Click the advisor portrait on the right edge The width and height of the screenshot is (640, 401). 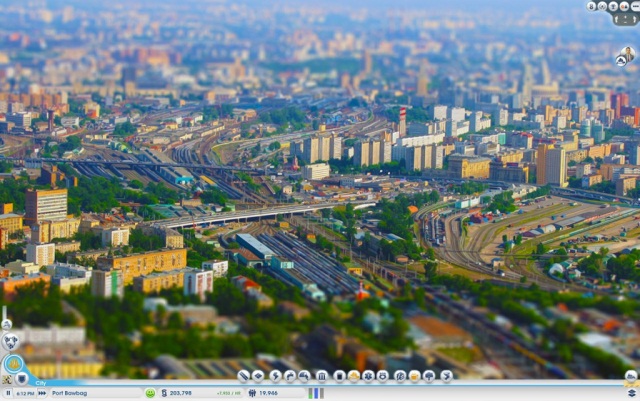pos(629,54)
